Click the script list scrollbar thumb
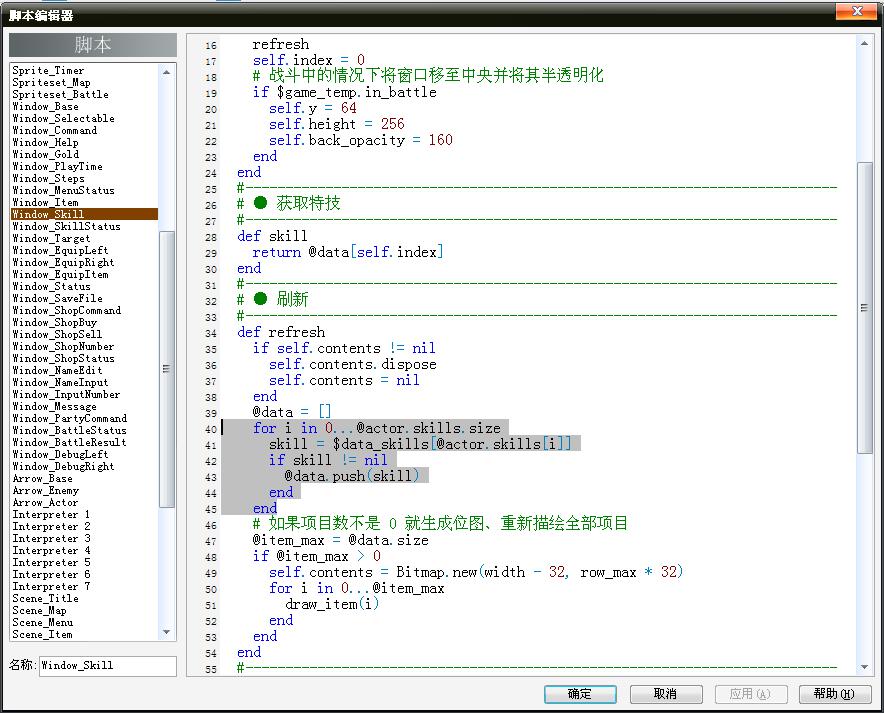 pyautogui.click(x=166, y=370)
